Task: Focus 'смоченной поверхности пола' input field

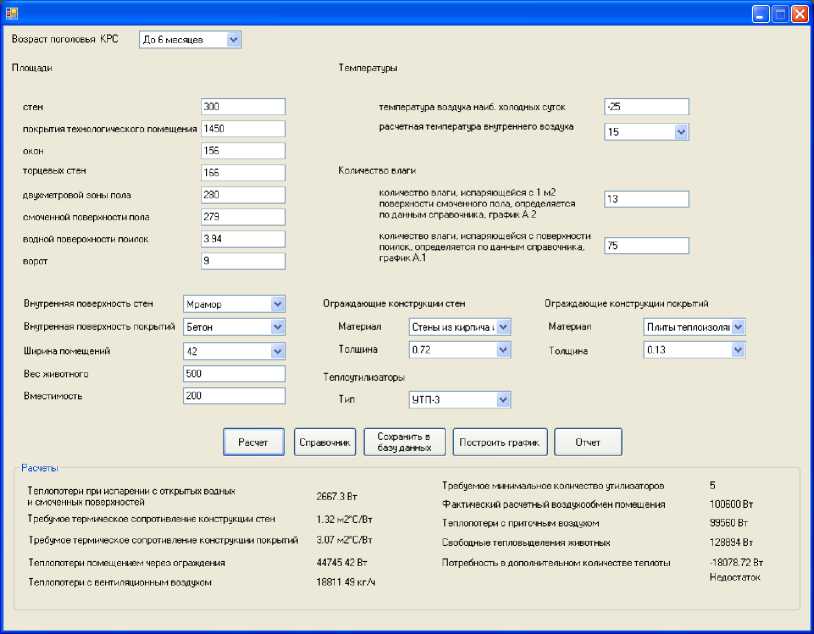Action: pyautogui.click(x=243, y=217)
